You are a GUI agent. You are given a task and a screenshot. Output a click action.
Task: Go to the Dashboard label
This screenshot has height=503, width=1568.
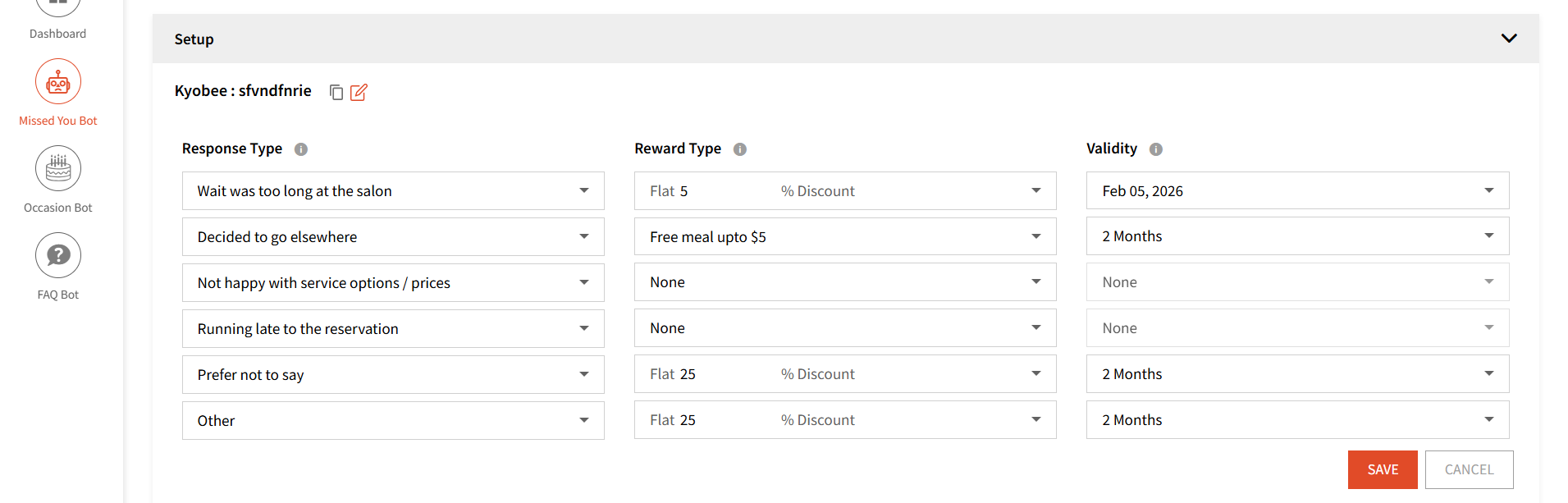click(x=57, y=34)
